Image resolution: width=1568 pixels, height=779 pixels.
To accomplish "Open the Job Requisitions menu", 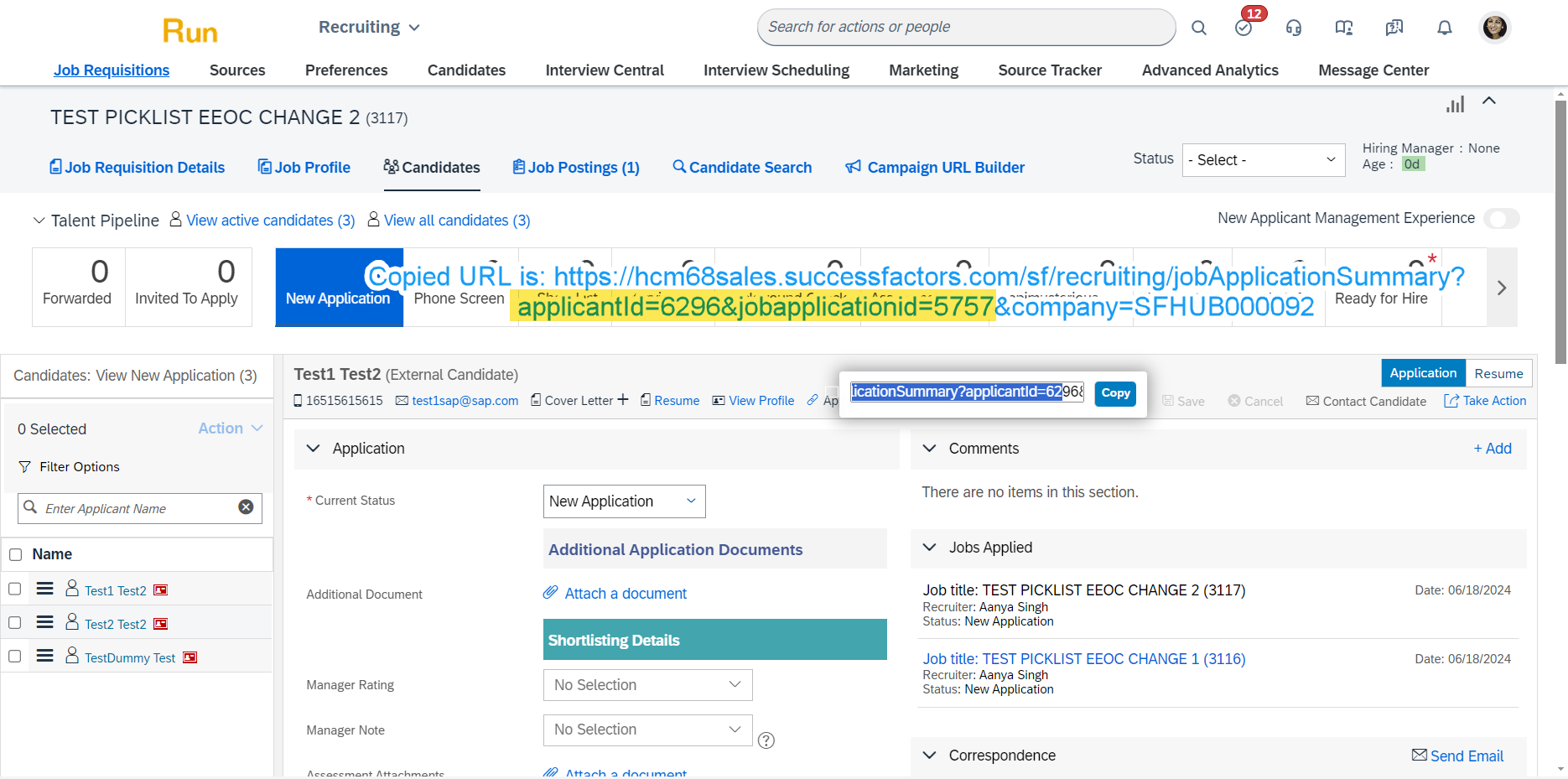I will coord(112,70).
